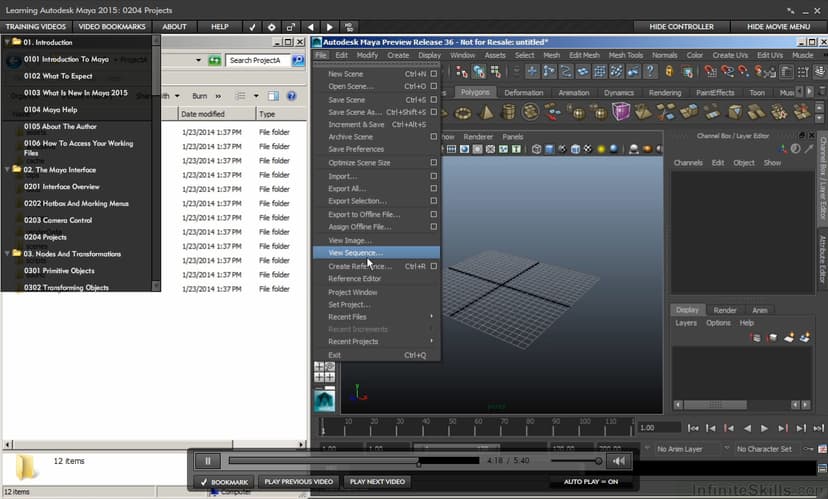Click the rightmost icon in the layer editor icon row
The height and width of the screenshot is (499, 828).
(x=805, y=337)
